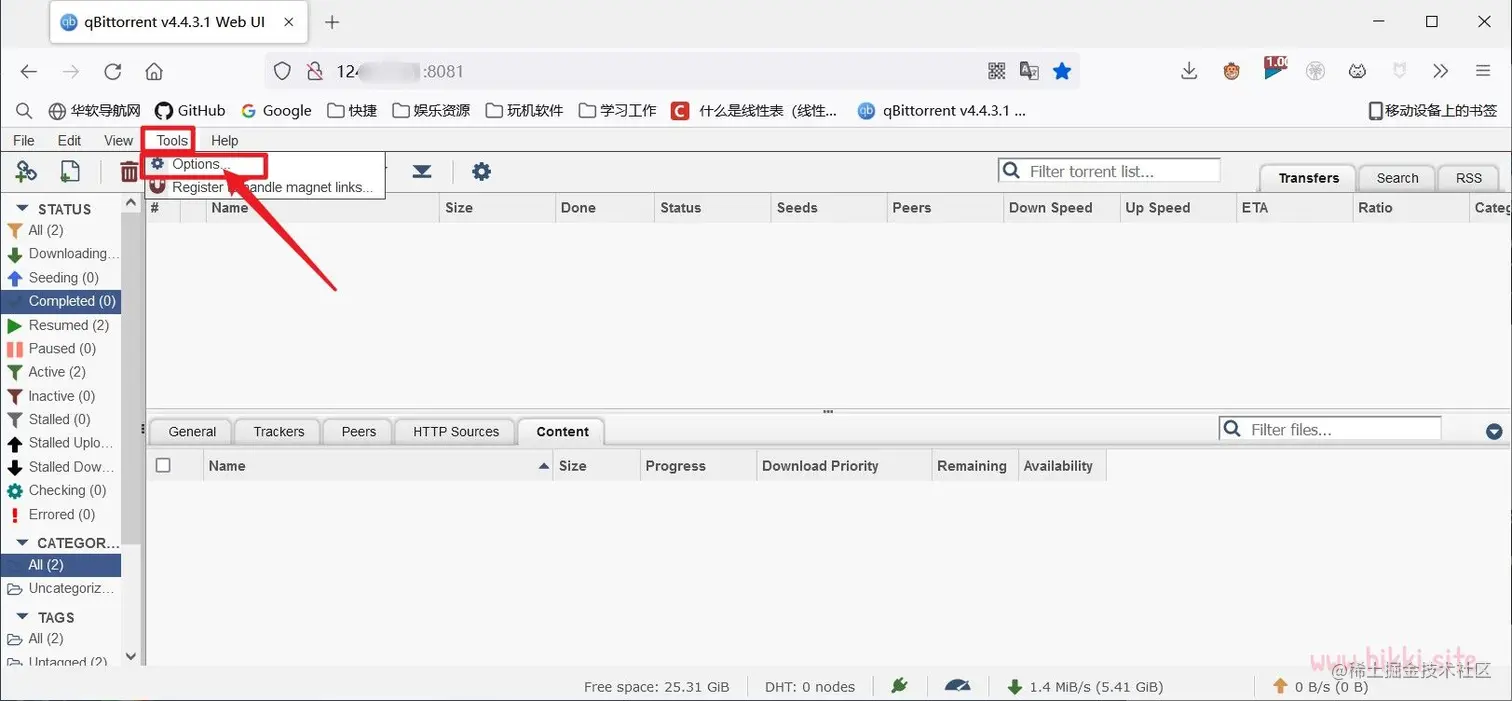
Task: Click the connection status plug icon
Action: tap(899, 686)
